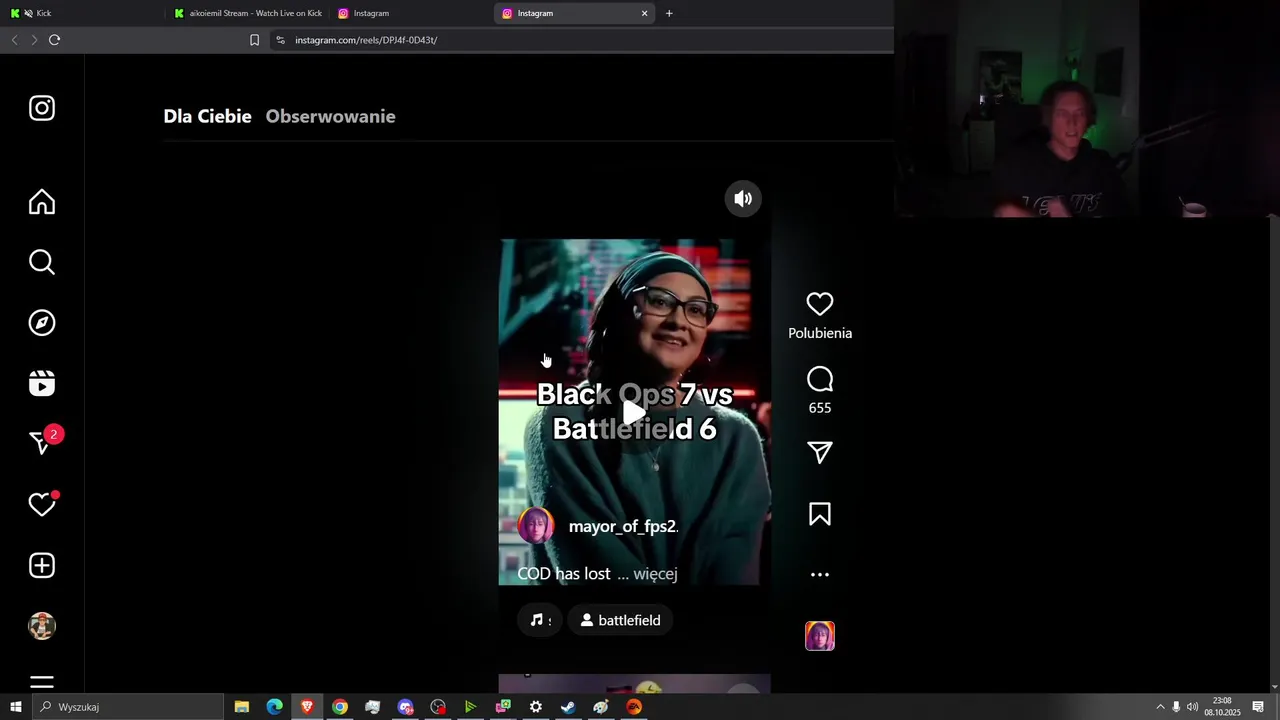Save the reel with bookmark icon
Image resolution: width=1280 pixels, height=720 pixels.
[x=820, y=514]
